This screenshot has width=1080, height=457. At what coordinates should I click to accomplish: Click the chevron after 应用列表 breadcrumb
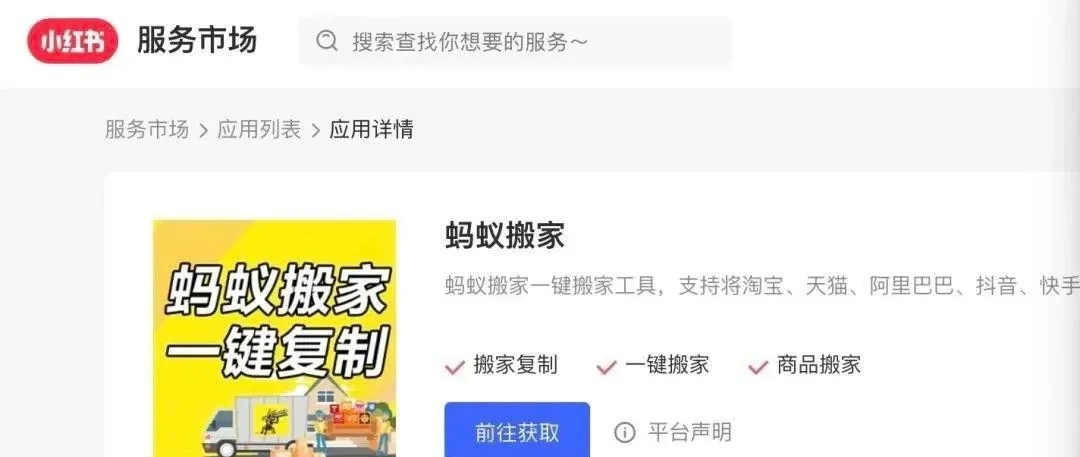point(316,130)
